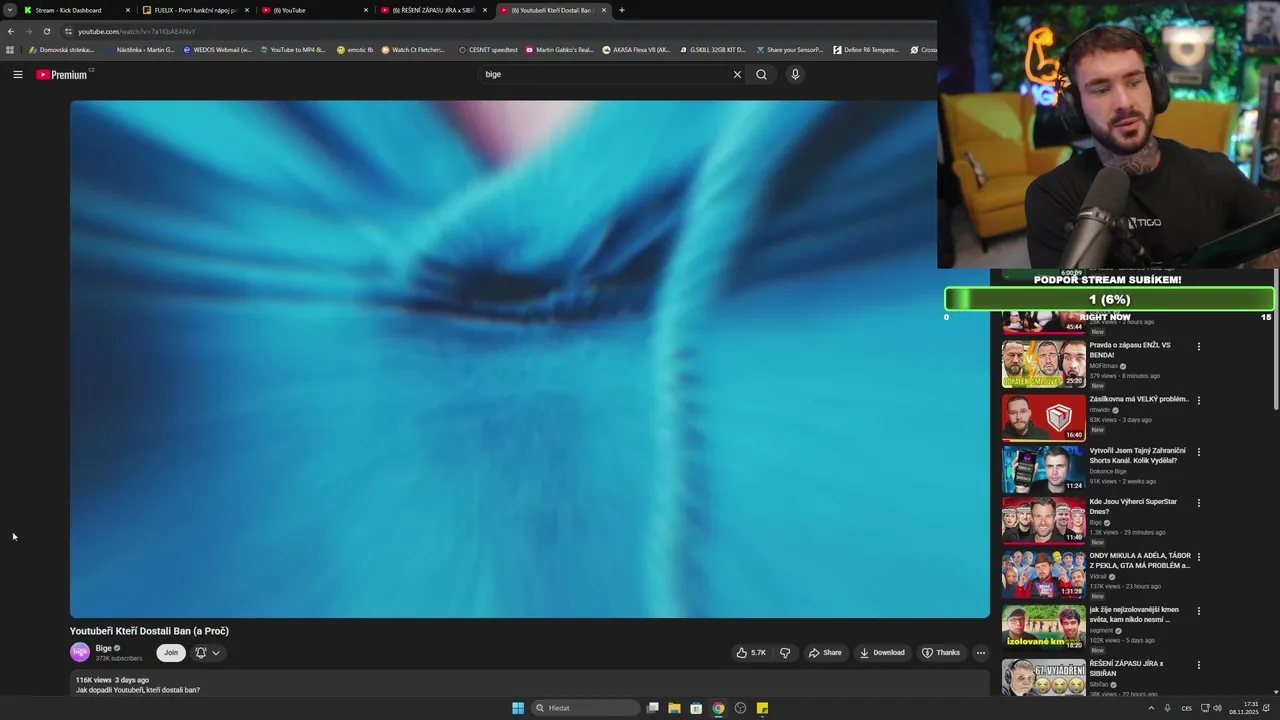
Task: Open 'ONDY MIKULA A ADÉLA' video thumbnail
Action: click(x=1044, y=574)
